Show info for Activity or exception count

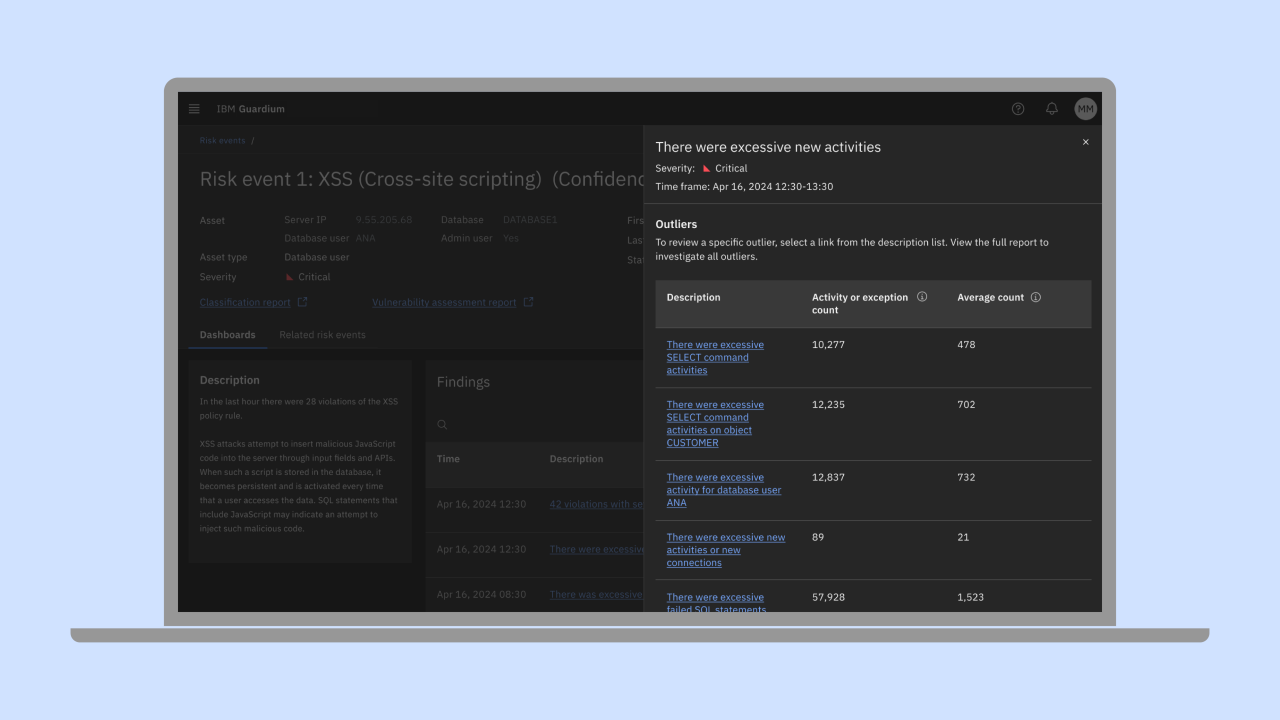click(922, 297)
